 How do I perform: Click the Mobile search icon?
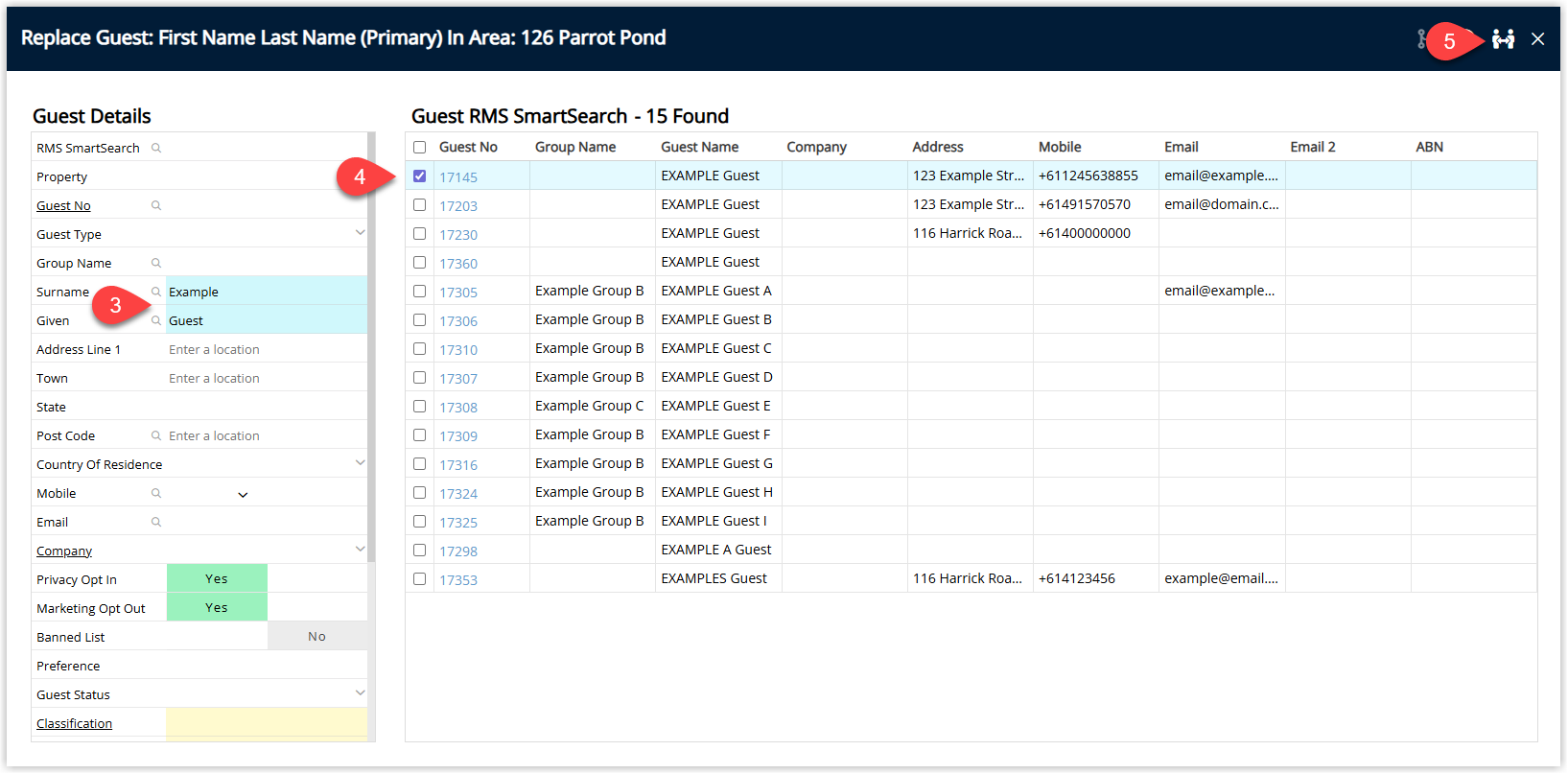click(x=156, y=493)
